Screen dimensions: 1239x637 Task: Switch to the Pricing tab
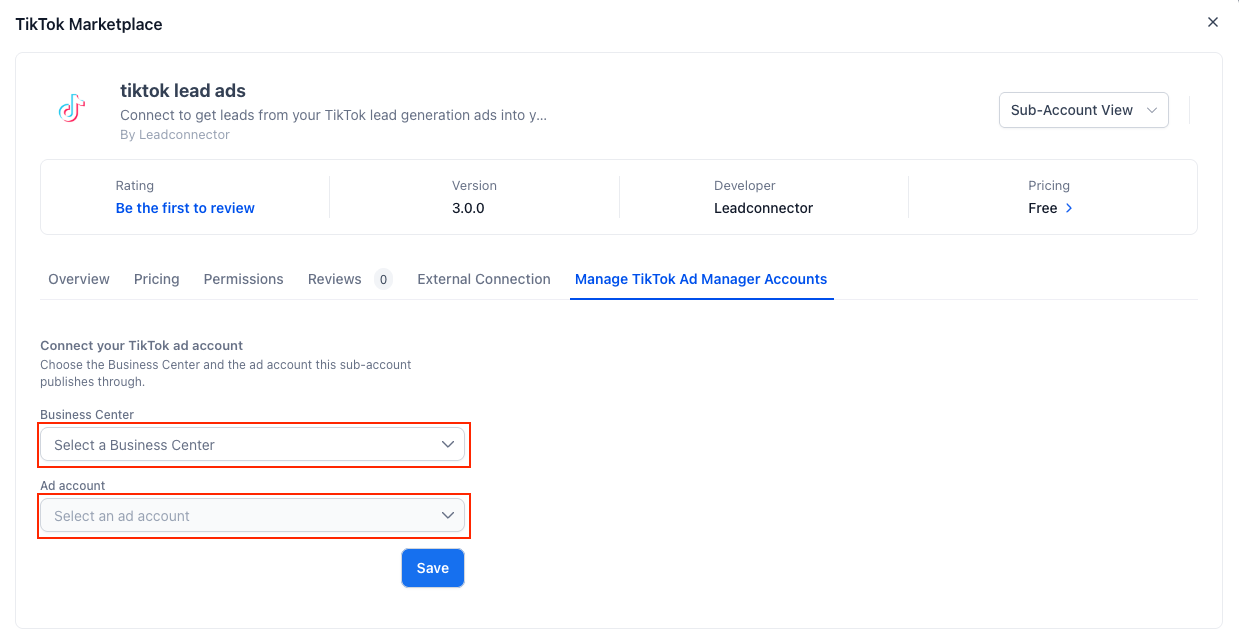pyautogui.click(x=157, y=279)
